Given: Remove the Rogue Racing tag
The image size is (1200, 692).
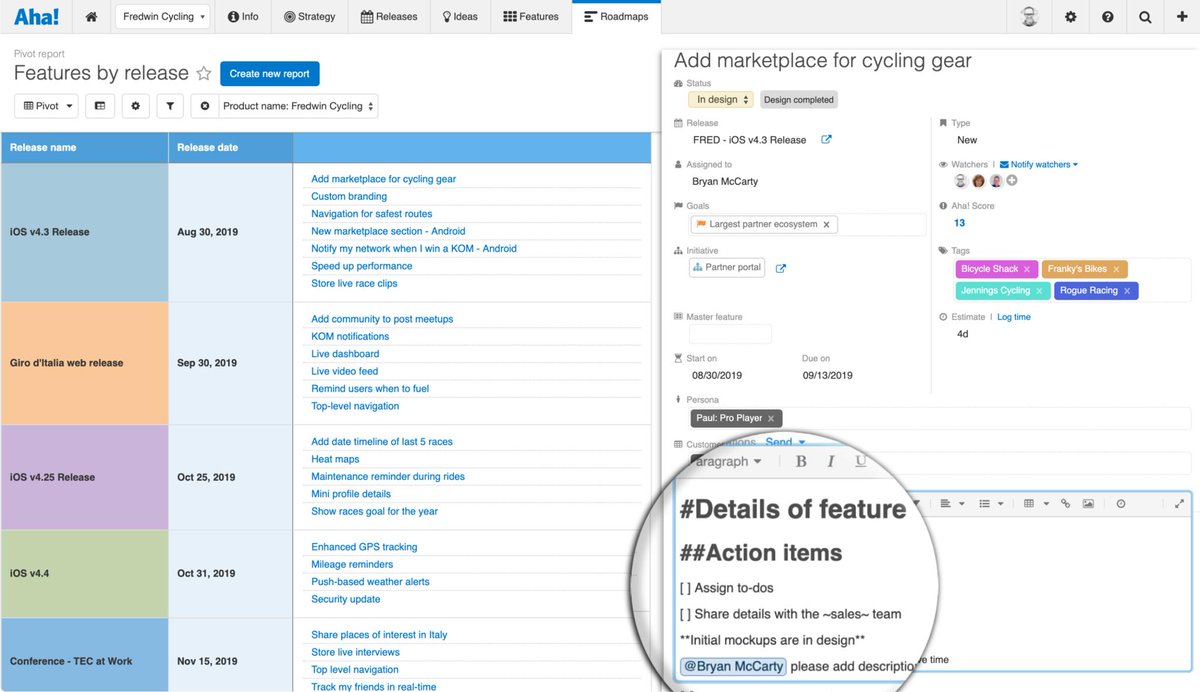Looking at the screenshot, I should pos(1127,291).
